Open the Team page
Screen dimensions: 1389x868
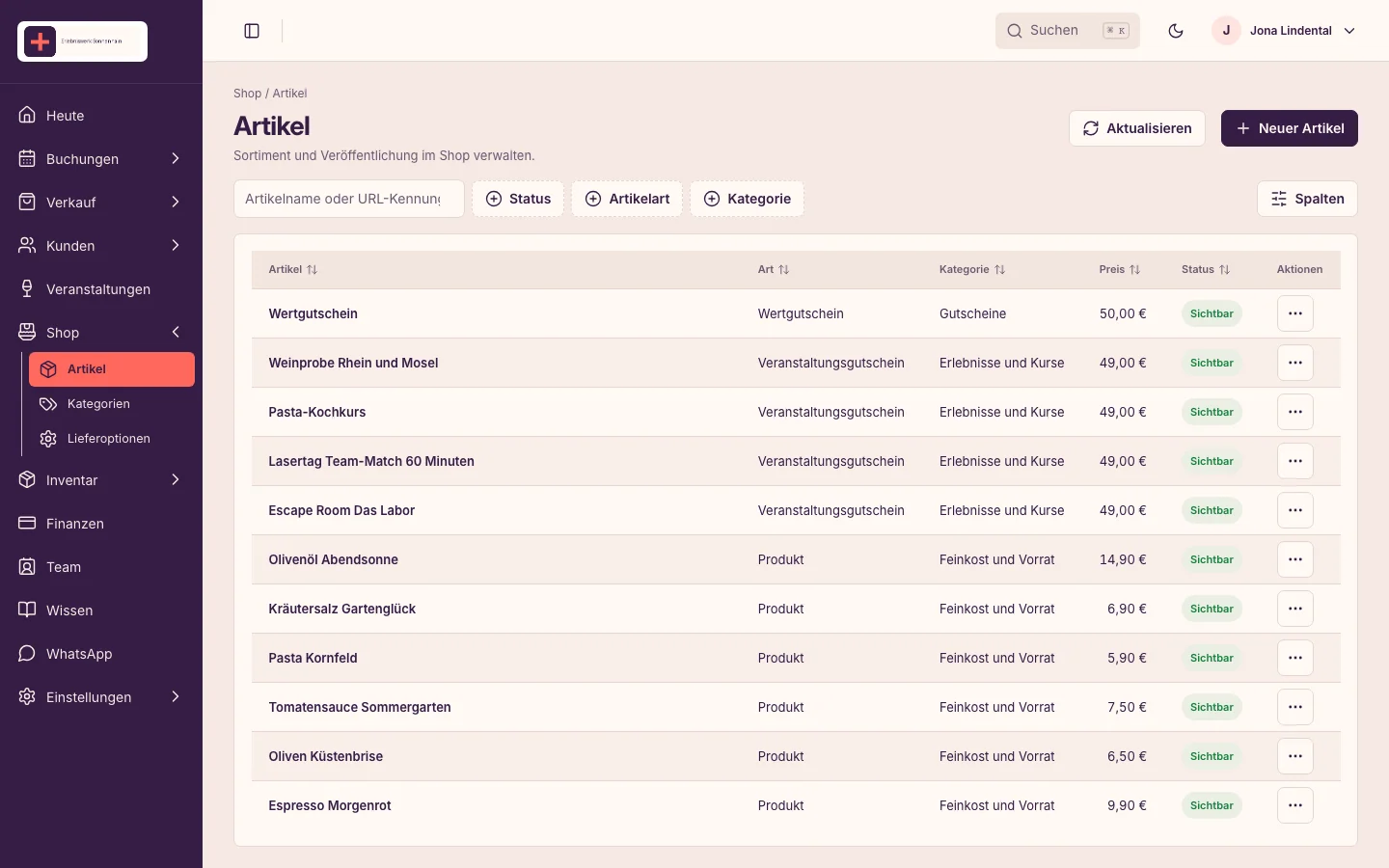tap(101, 567)
